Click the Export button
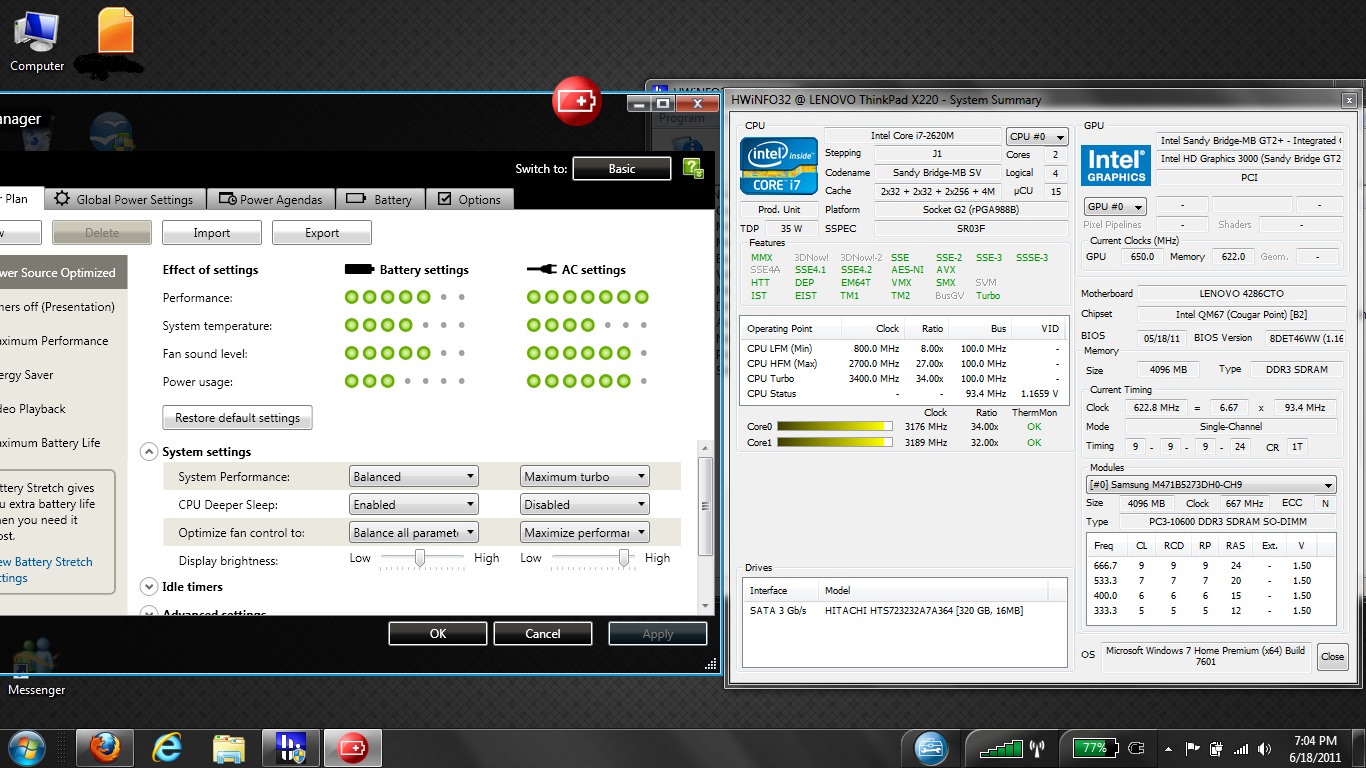The height and width of the screenshot is (768, 1366). 322,233
